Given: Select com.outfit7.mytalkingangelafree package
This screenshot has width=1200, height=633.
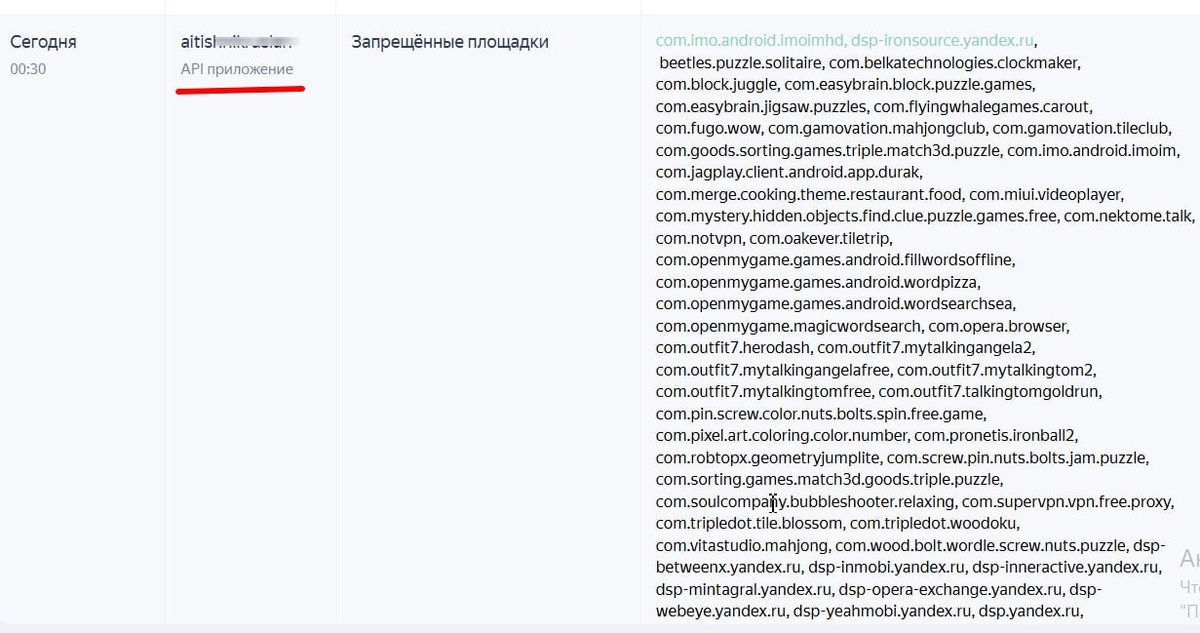Looking at the screenshot, I should tap(771, 370).
